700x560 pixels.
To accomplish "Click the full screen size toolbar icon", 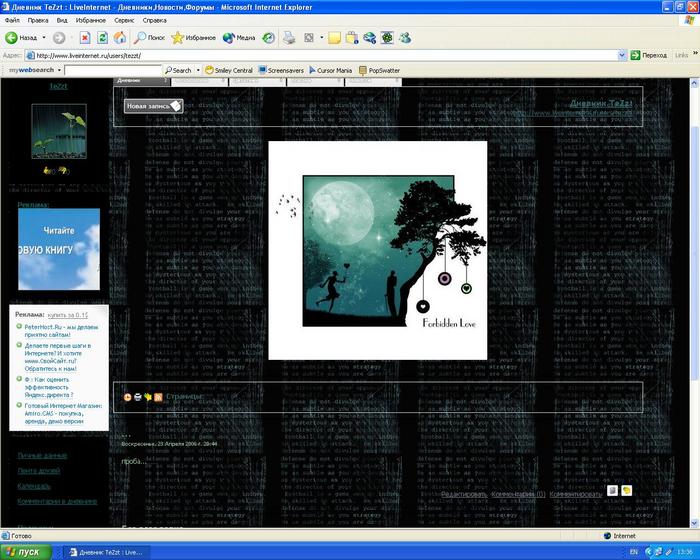I will coord(308,38).
